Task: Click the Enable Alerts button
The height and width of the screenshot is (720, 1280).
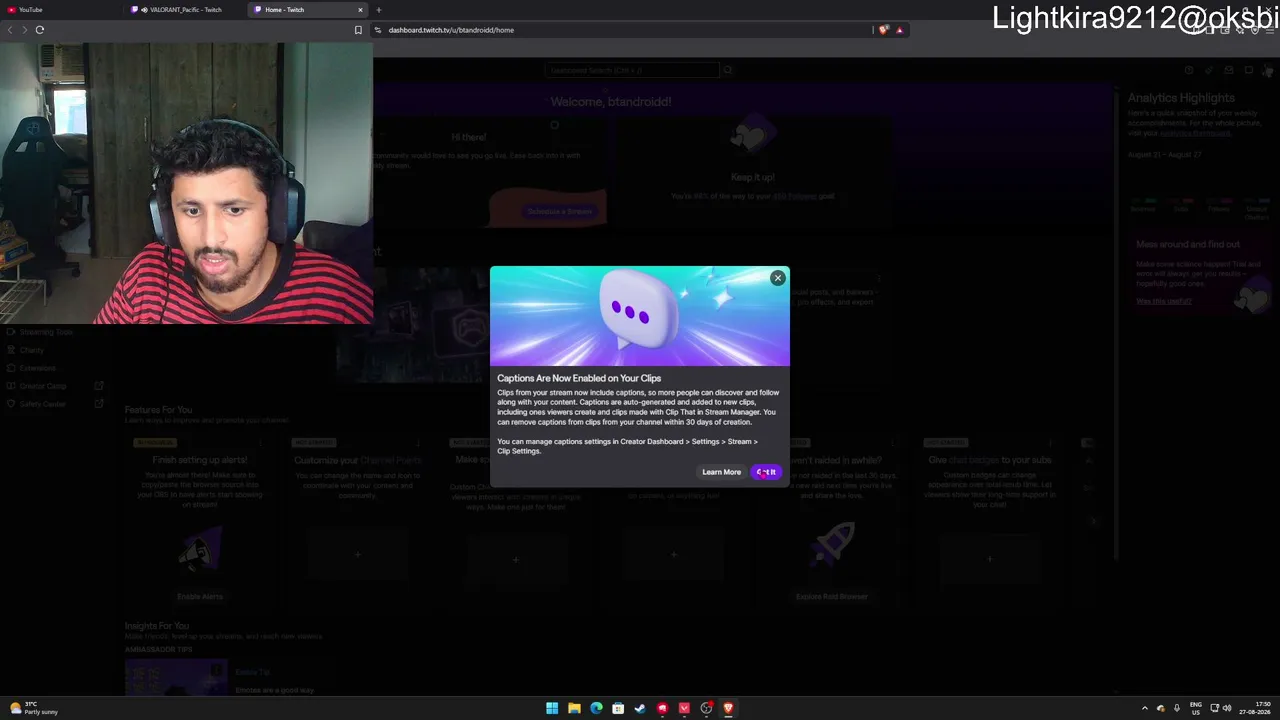Action: [x=200, y=597]
